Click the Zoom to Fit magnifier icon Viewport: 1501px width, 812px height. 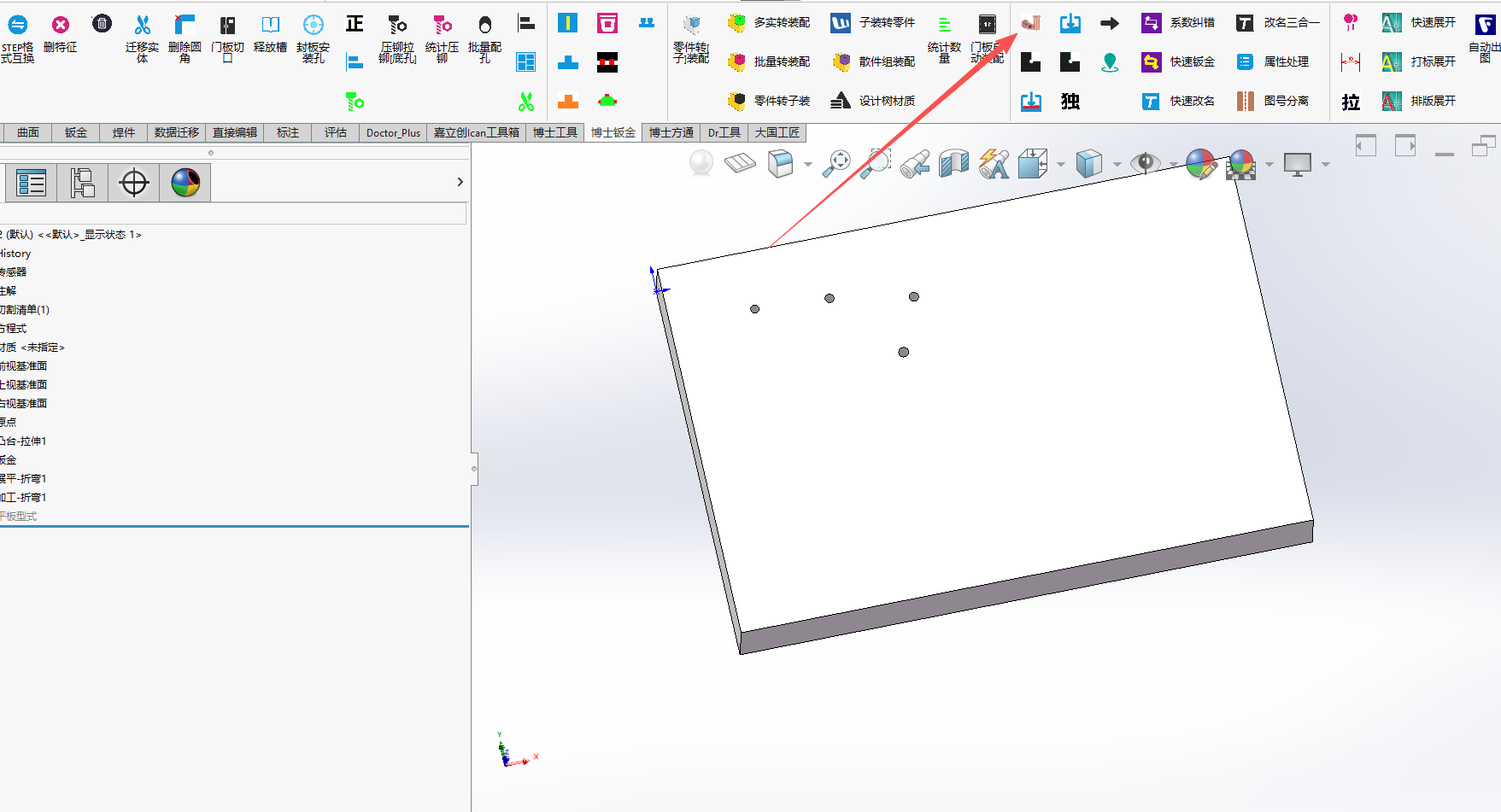tap(837, 163)
